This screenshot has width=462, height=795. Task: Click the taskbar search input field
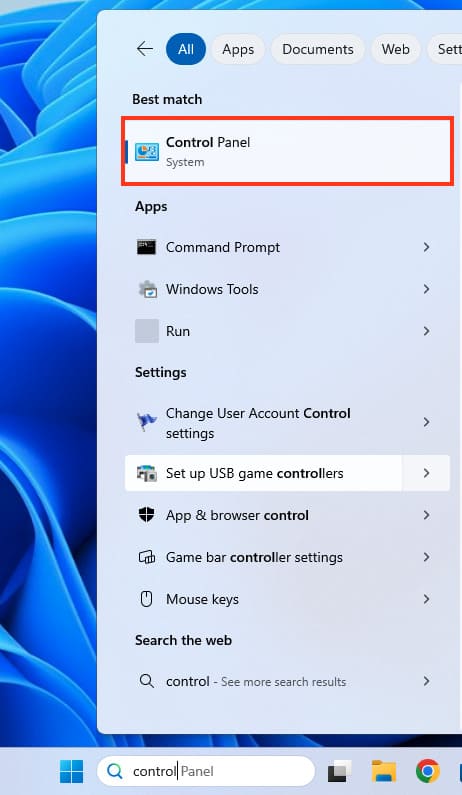pyautogui.click(x=206, y=771)
